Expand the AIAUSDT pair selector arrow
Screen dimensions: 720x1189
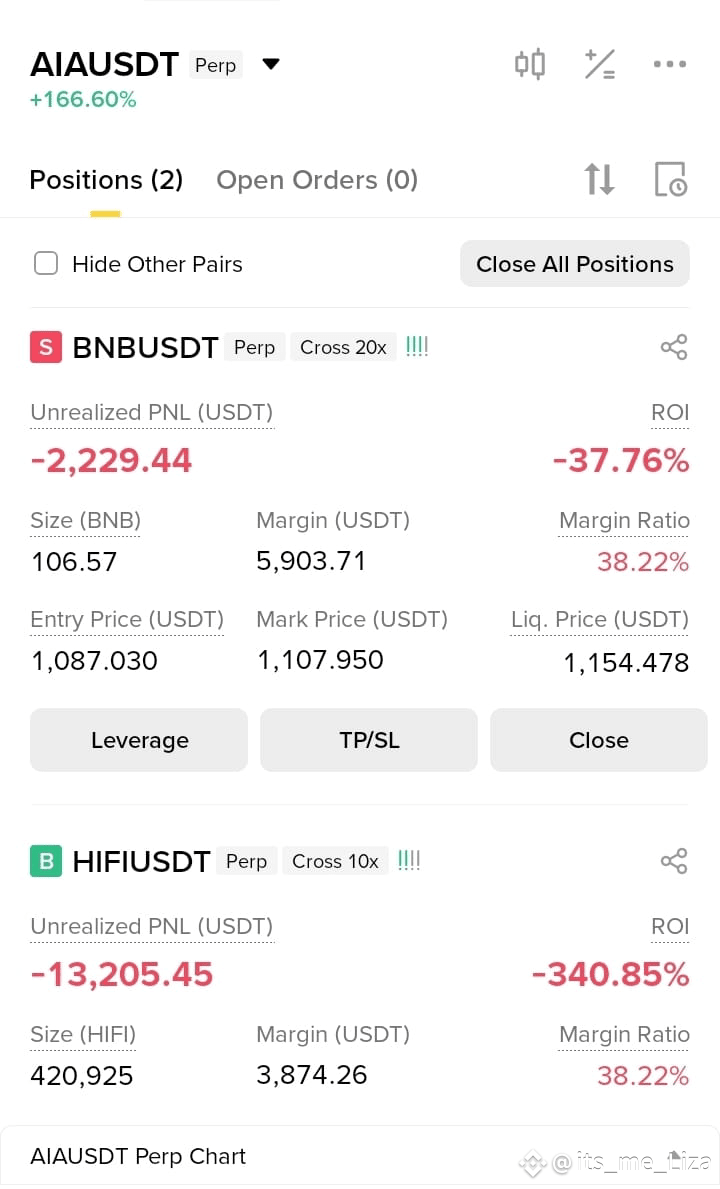[x=271, y=64]
